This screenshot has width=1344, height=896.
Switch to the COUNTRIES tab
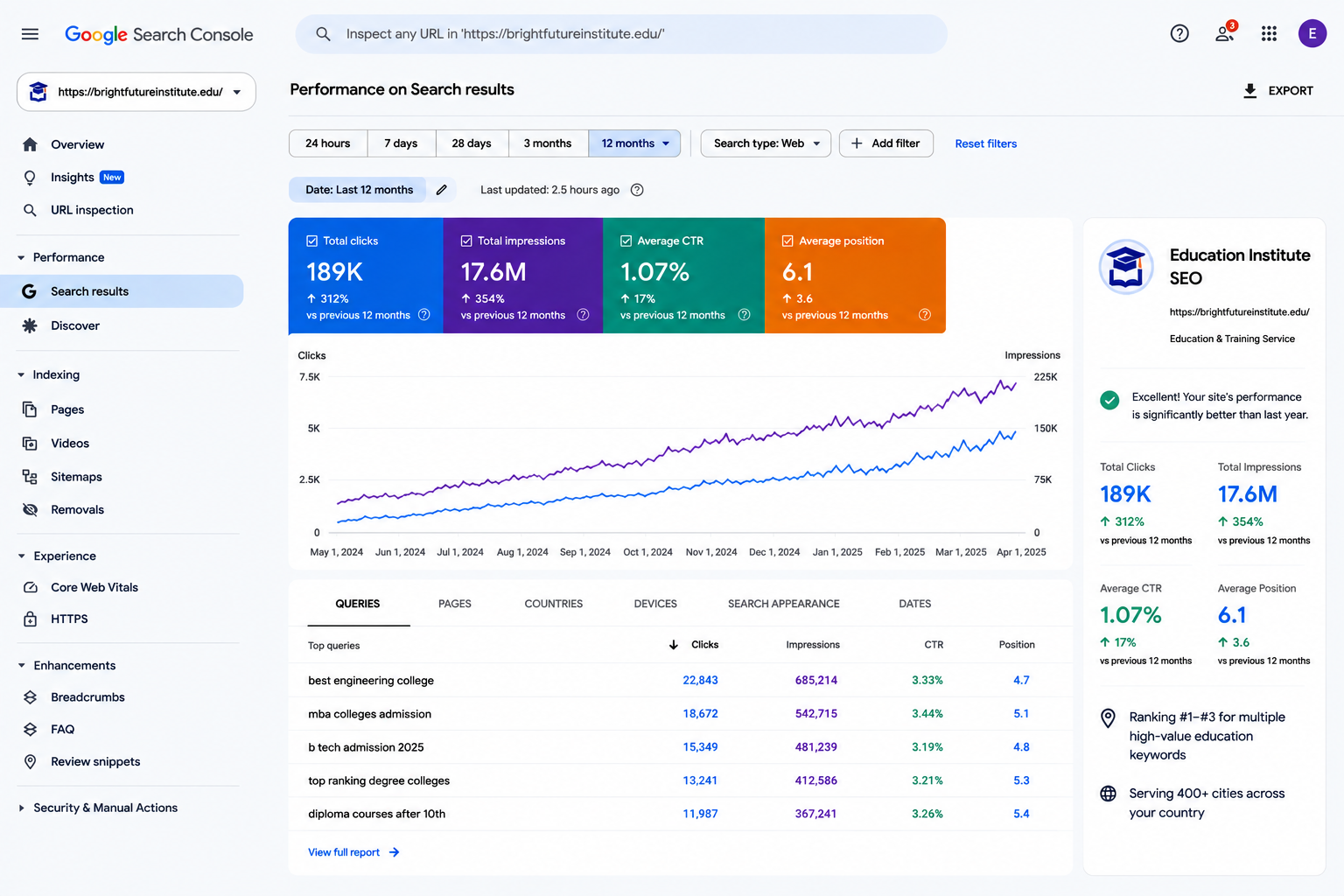click(x=554, y=604)
